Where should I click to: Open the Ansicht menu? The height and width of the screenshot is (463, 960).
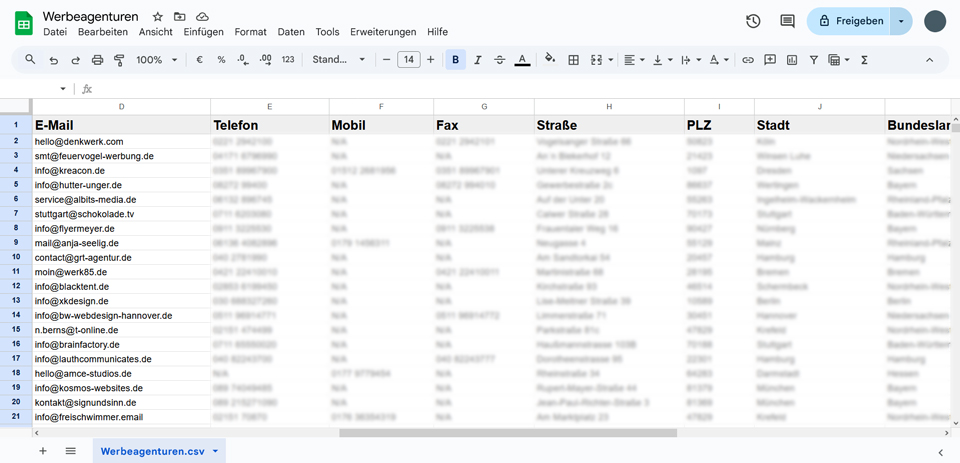tap(156, 32)
